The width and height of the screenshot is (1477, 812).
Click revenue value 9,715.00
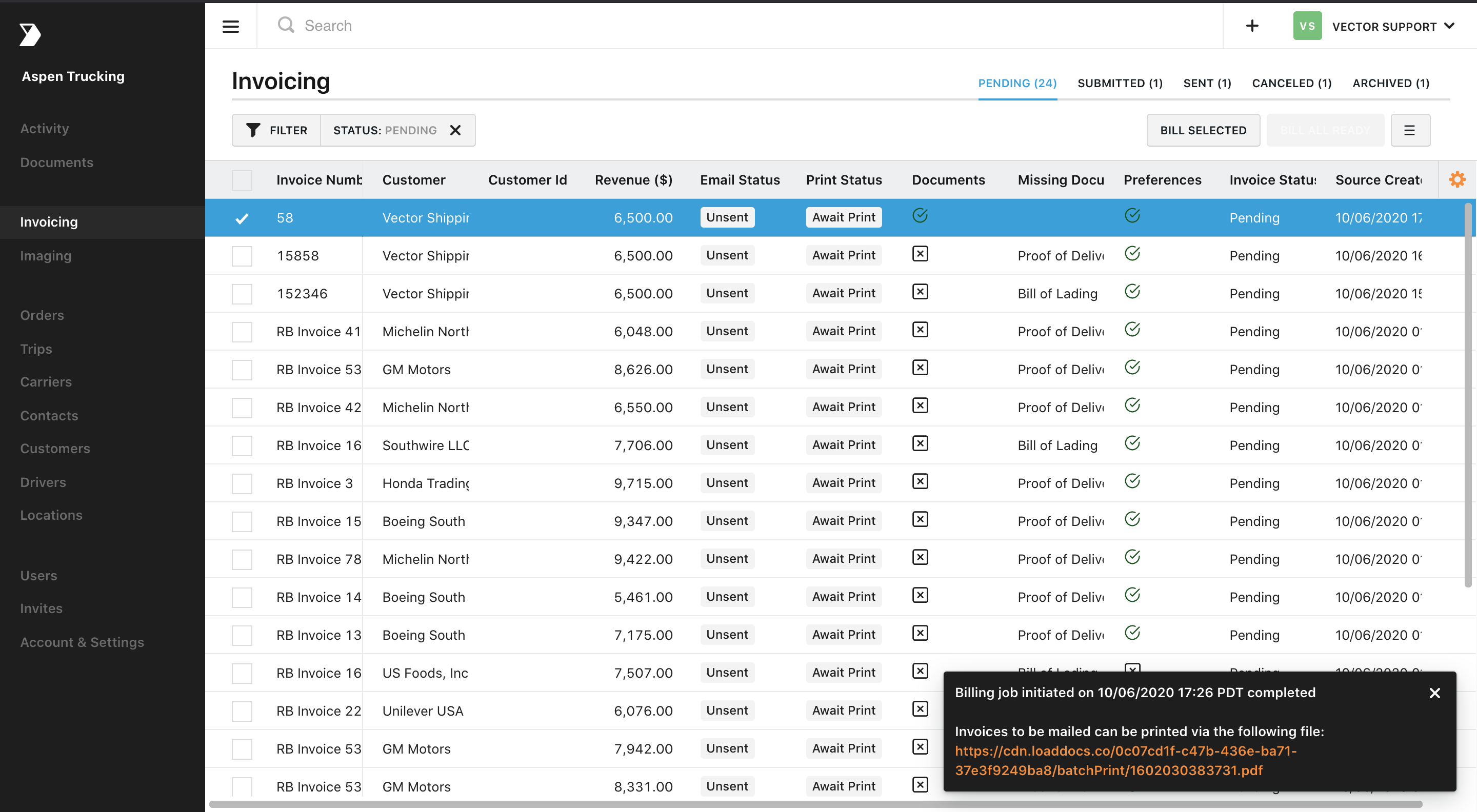point(643,483)
